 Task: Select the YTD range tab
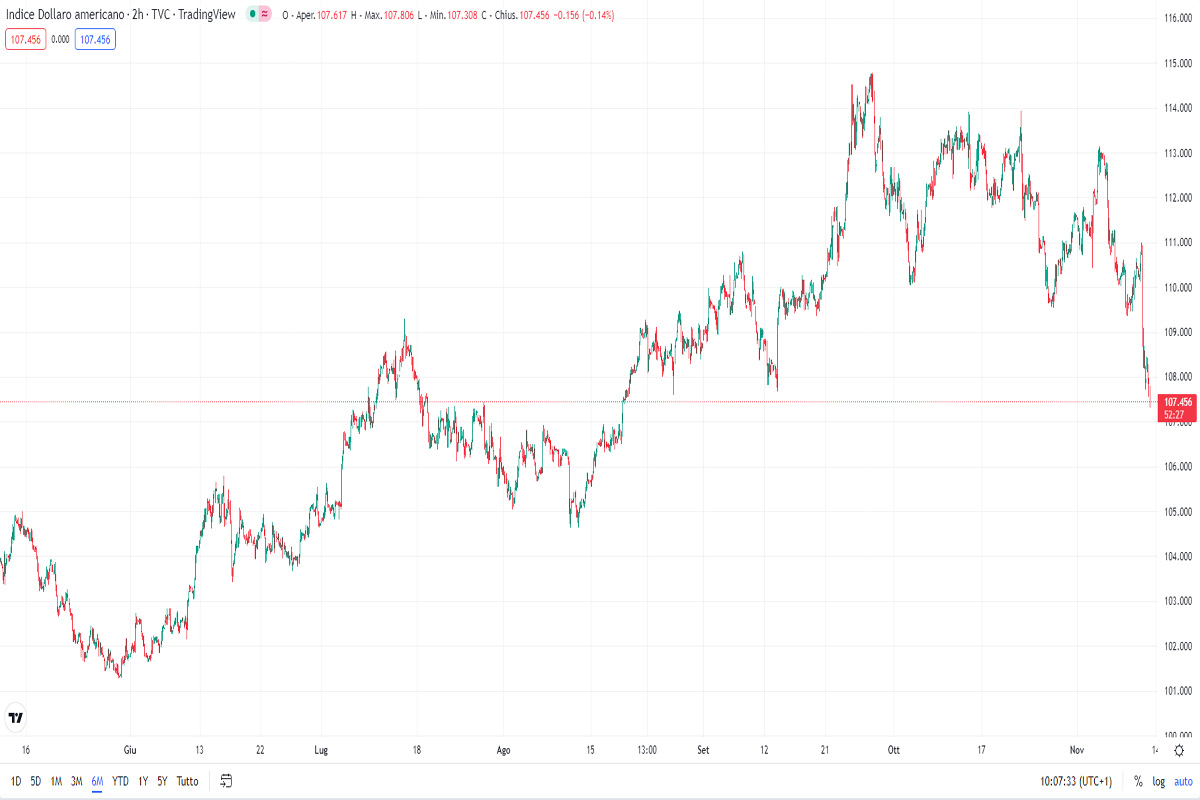[x=119, y=781]
